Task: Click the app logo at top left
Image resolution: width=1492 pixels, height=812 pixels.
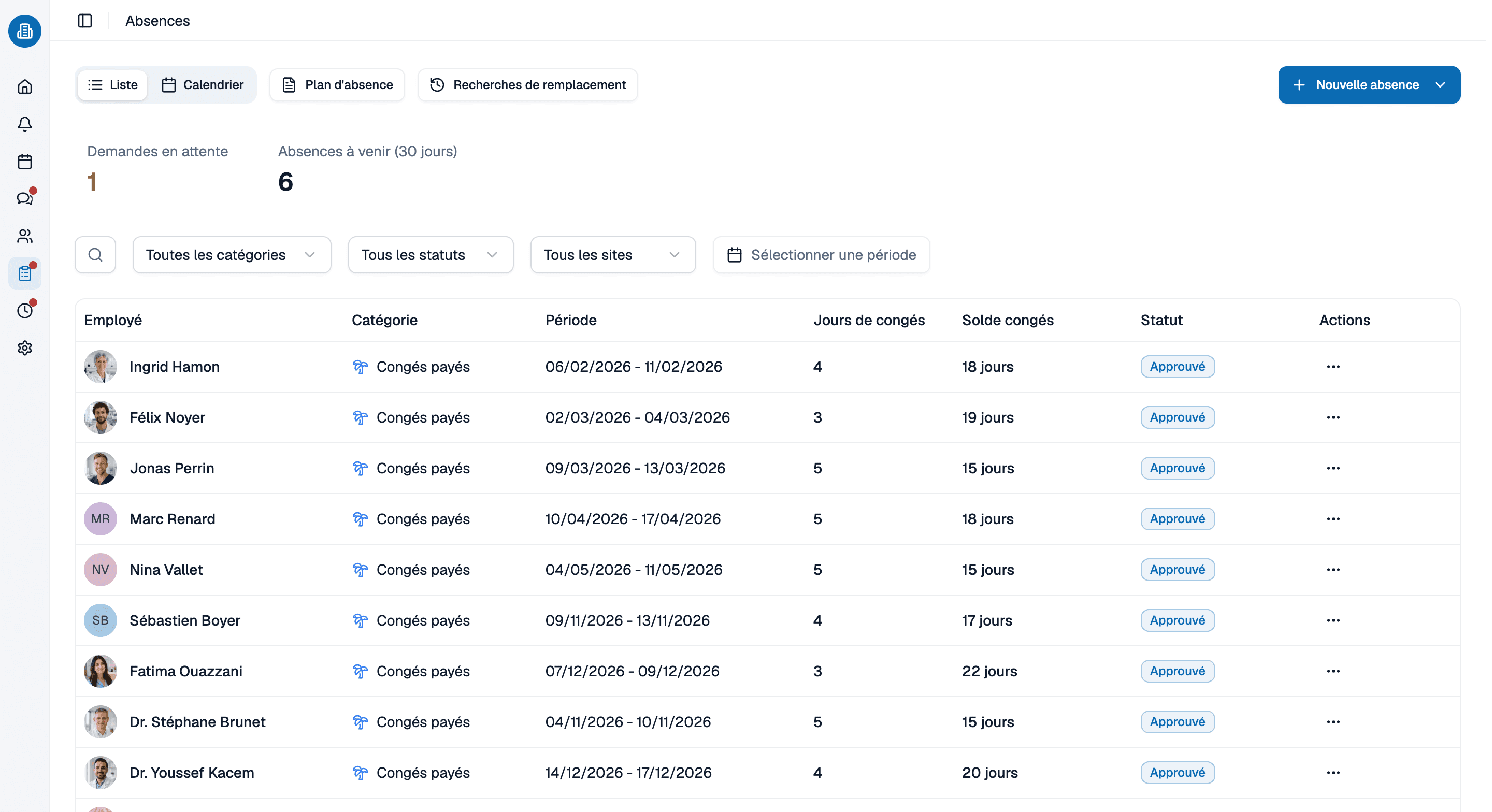Action: (24, 31)
